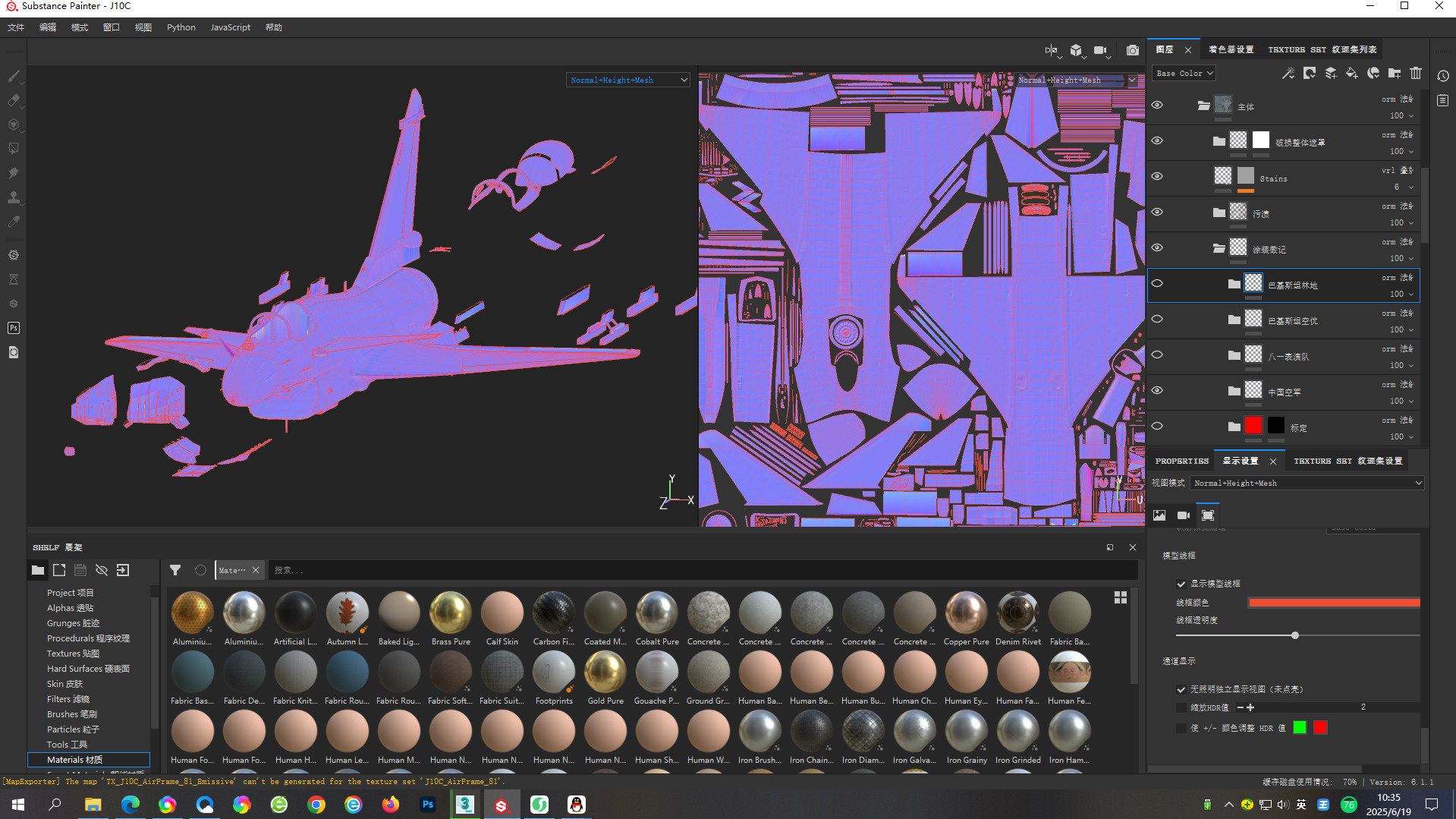
Task: Enable the 缩放HDR值 checkbox
Action: coord(1181,707)
